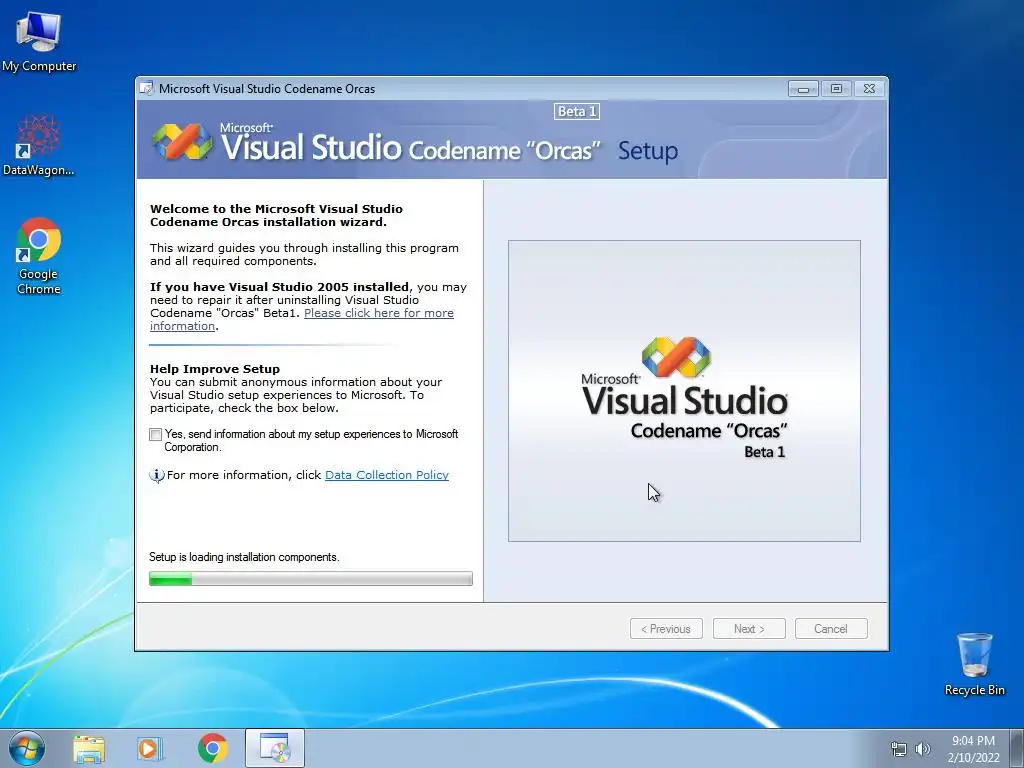Launch Windows Media Player from the taskbar
This screenshot has width=1024, height=768.
point(150,749)
